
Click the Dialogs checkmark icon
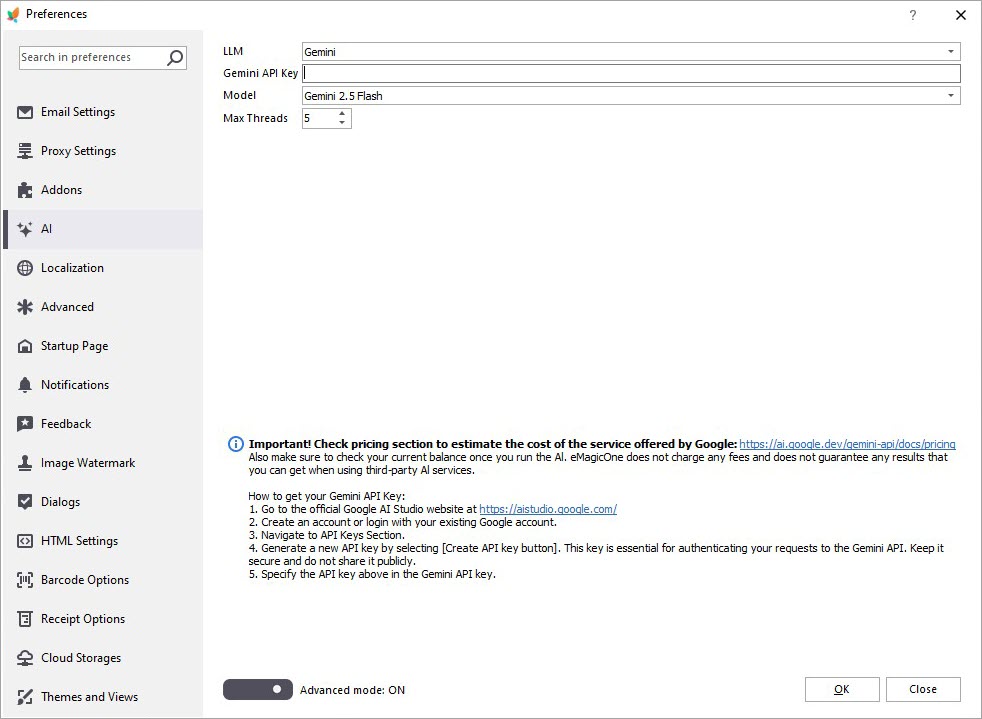[25, 502]
